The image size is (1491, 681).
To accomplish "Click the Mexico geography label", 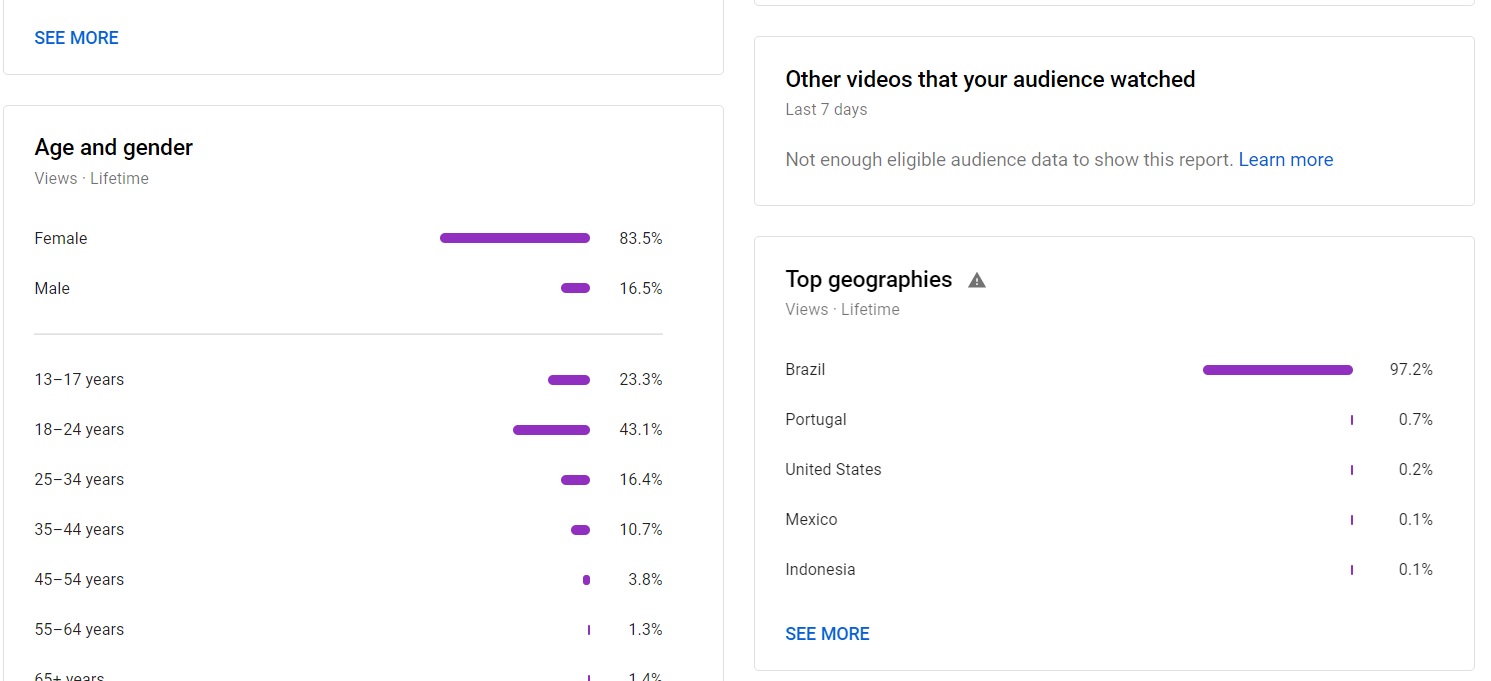I will (x=811, y=520).
